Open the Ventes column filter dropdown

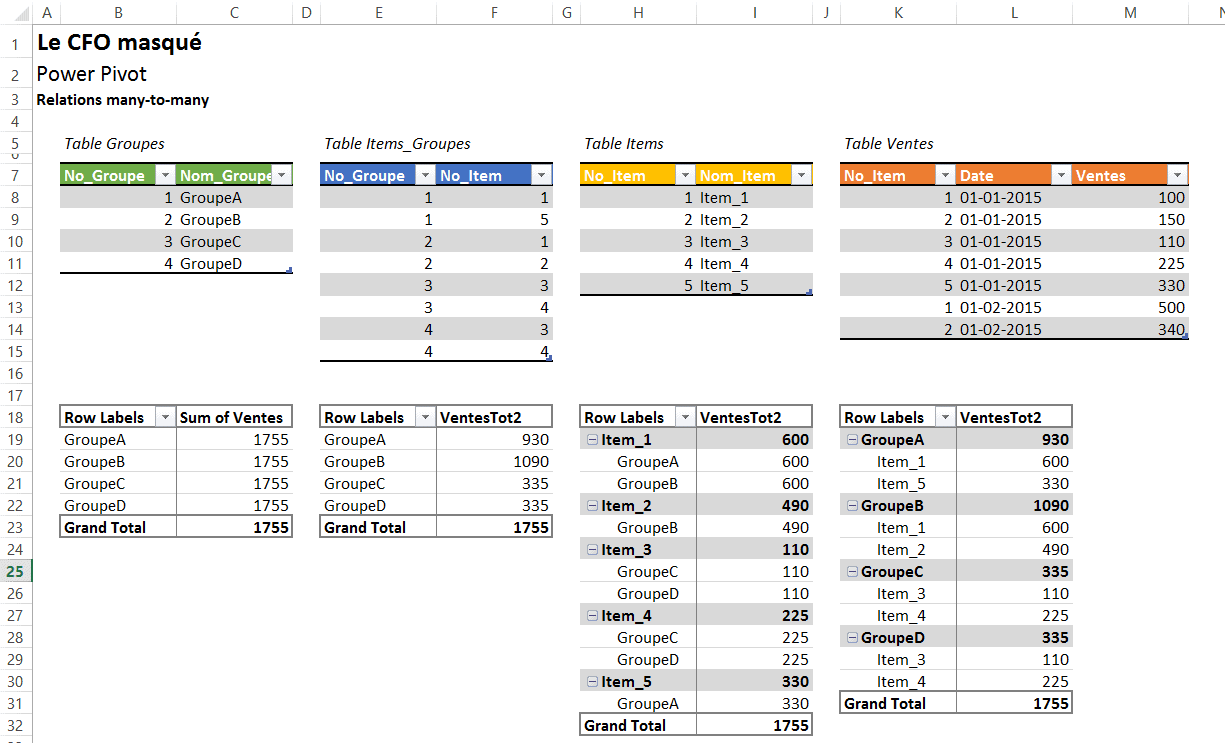pos(1177,176)
